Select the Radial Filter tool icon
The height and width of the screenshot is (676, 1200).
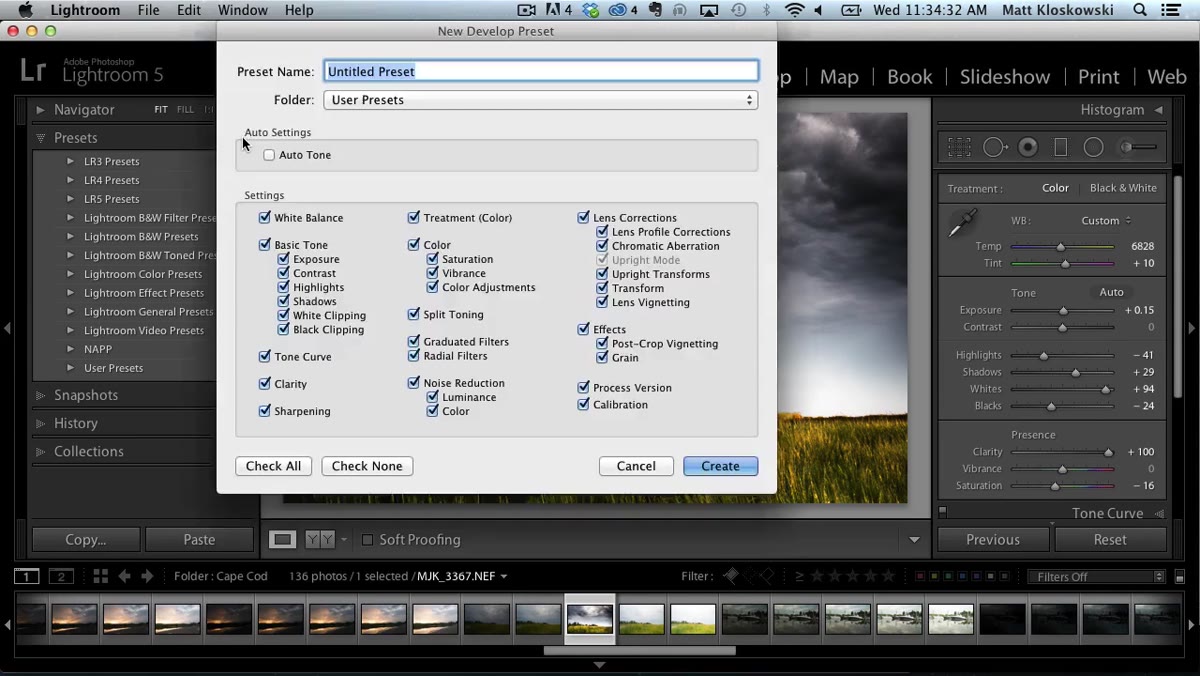(1094, 147)
